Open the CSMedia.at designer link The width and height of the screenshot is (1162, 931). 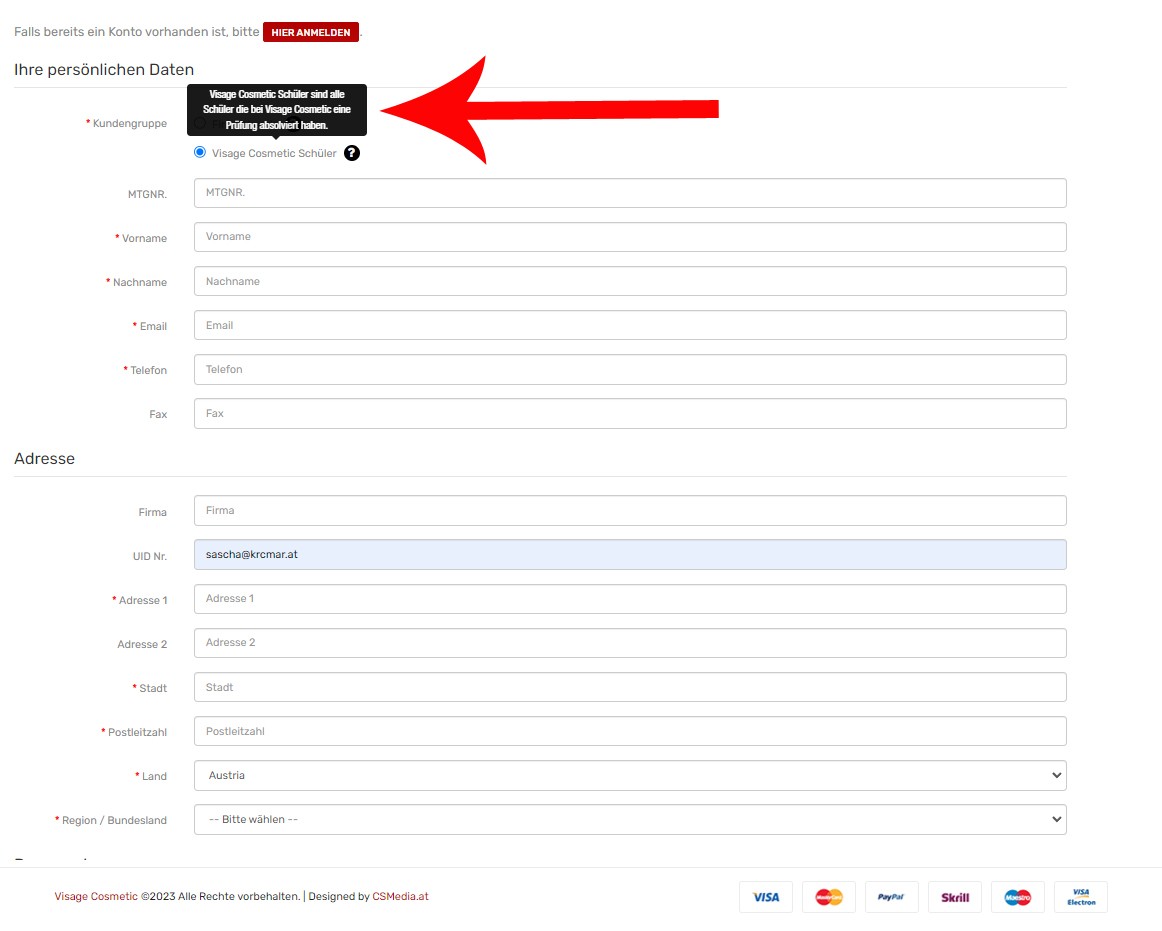coord(400,896)
